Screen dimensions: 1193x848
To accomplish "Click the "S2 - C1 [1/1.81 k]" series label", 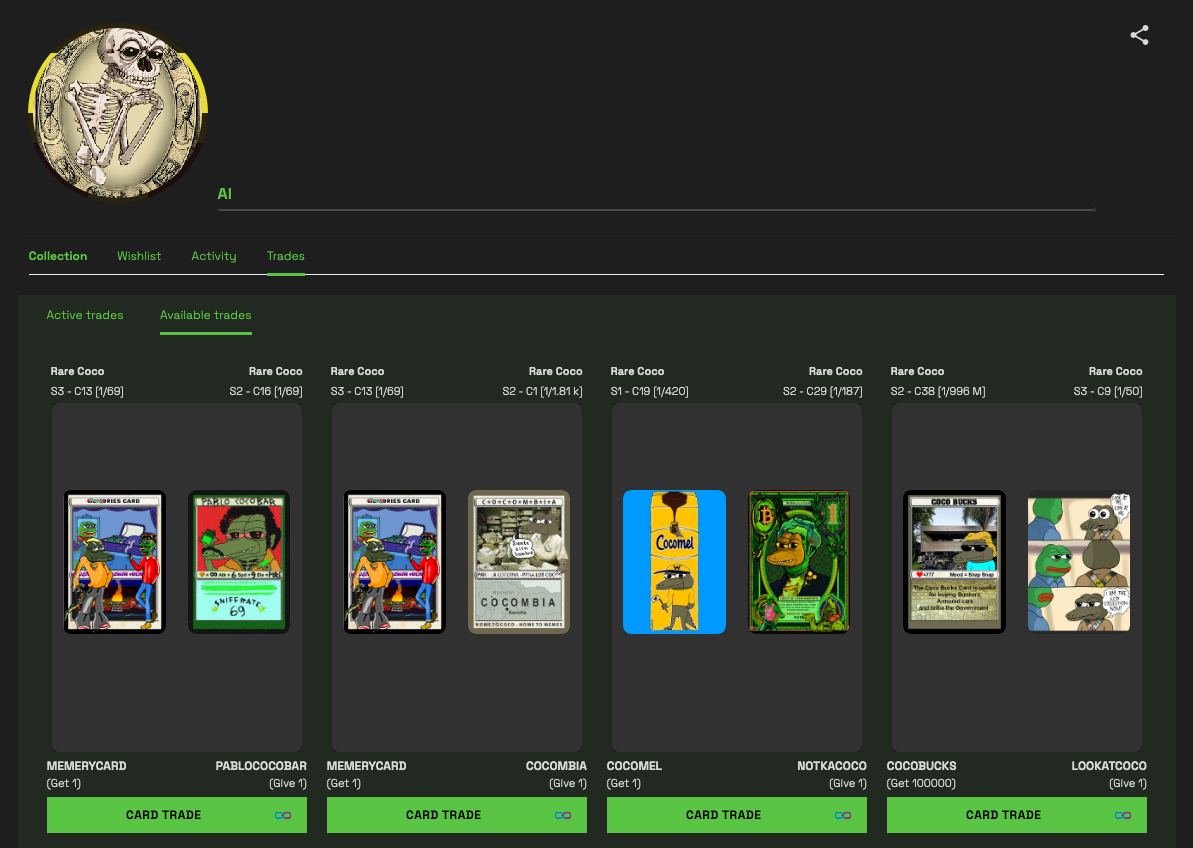I will click(x=542, y=391).
